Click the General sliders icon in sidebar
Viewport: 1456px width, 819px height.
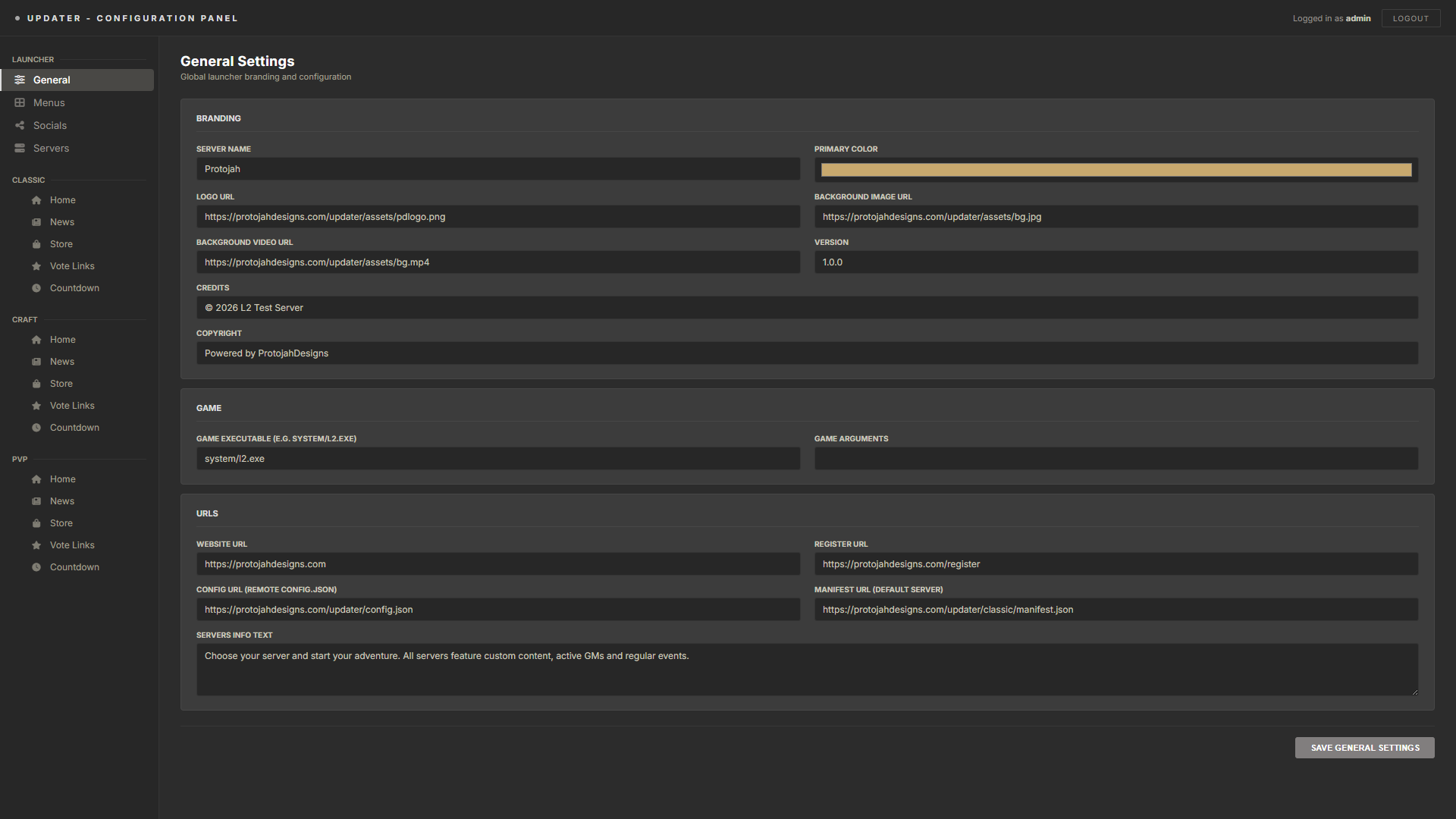[x=20, y=80]
